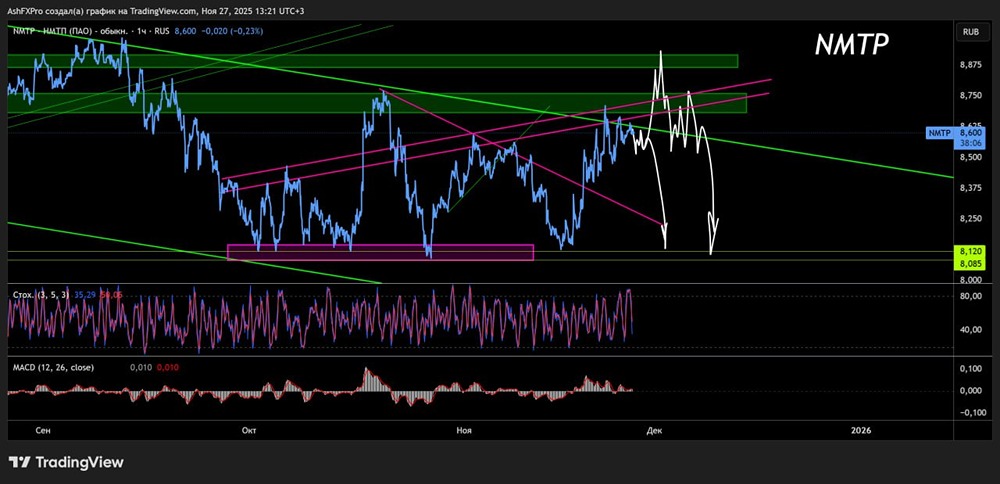Click the 0,100 MACD scale label
Image resolution: width=1000 pixels, height=484 pixels.
point(970,369)
